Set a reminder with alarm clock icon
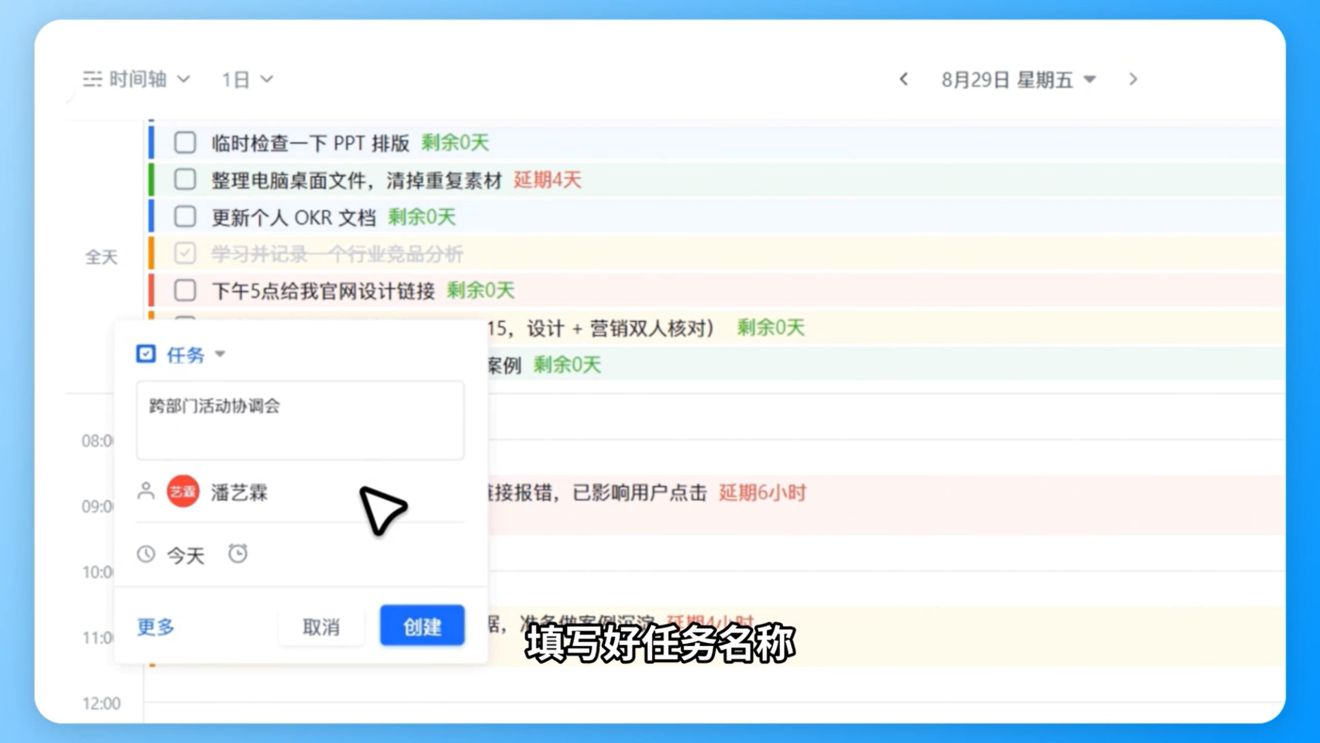The height and width of the screenshot is (743, 1320). coord(238,553)
